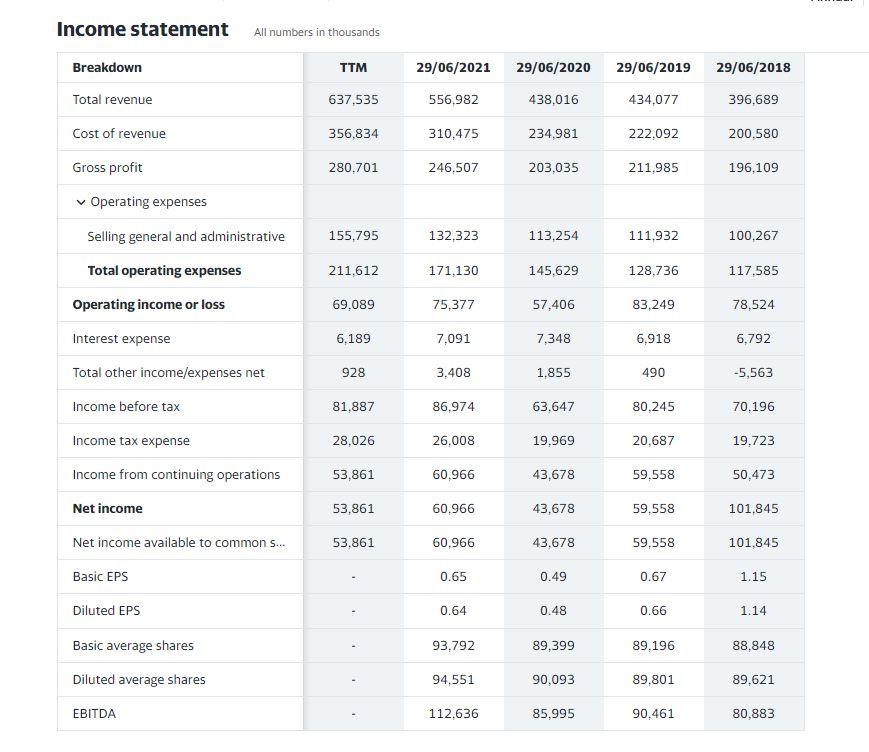The height and width of the screenshot is (752, 869).
Task: Select the Gross profit row
Action: click(x=107, y=167)
